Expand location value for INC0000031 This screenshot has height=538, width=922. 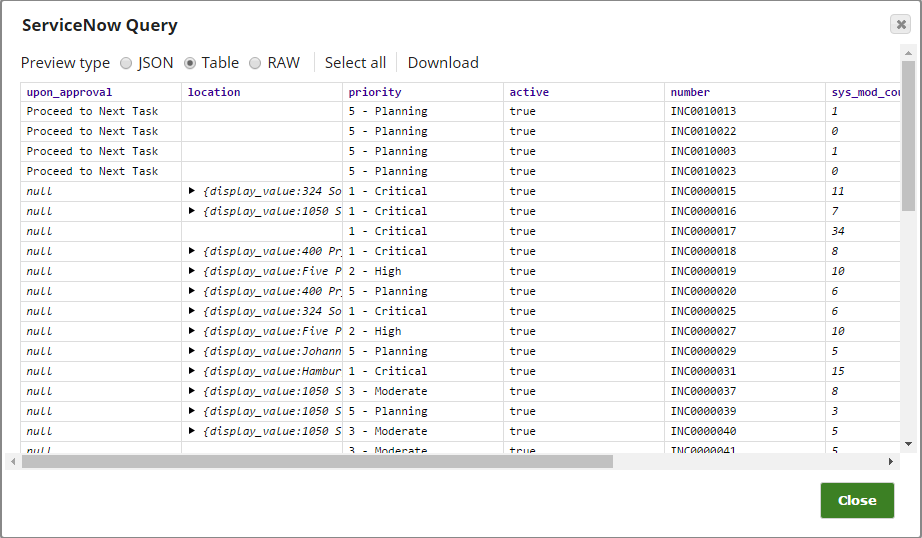tap(192, 370)
